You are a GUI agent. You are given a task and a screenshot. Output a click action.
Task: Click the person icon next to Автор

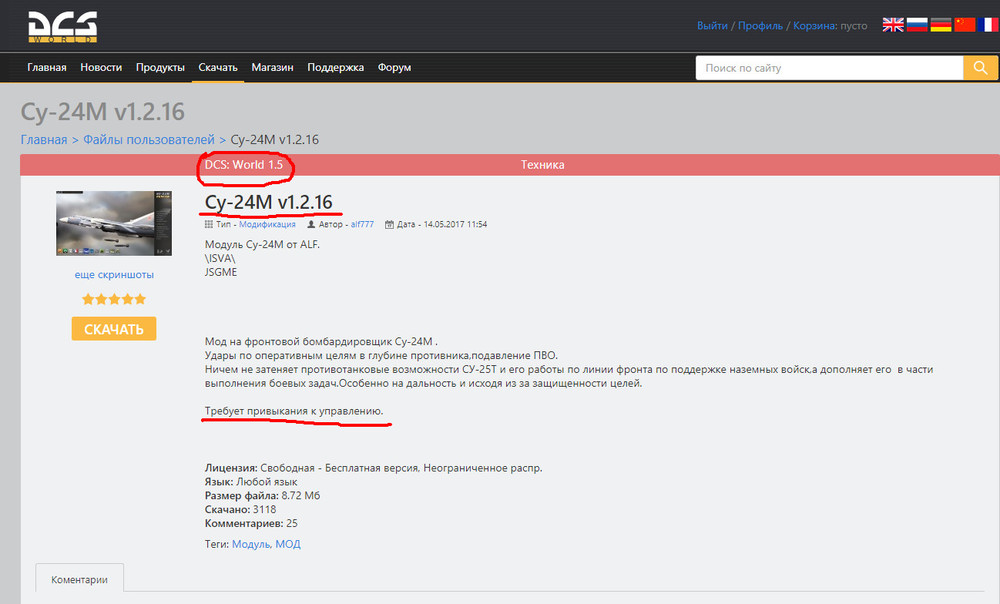tap(311, 225)
